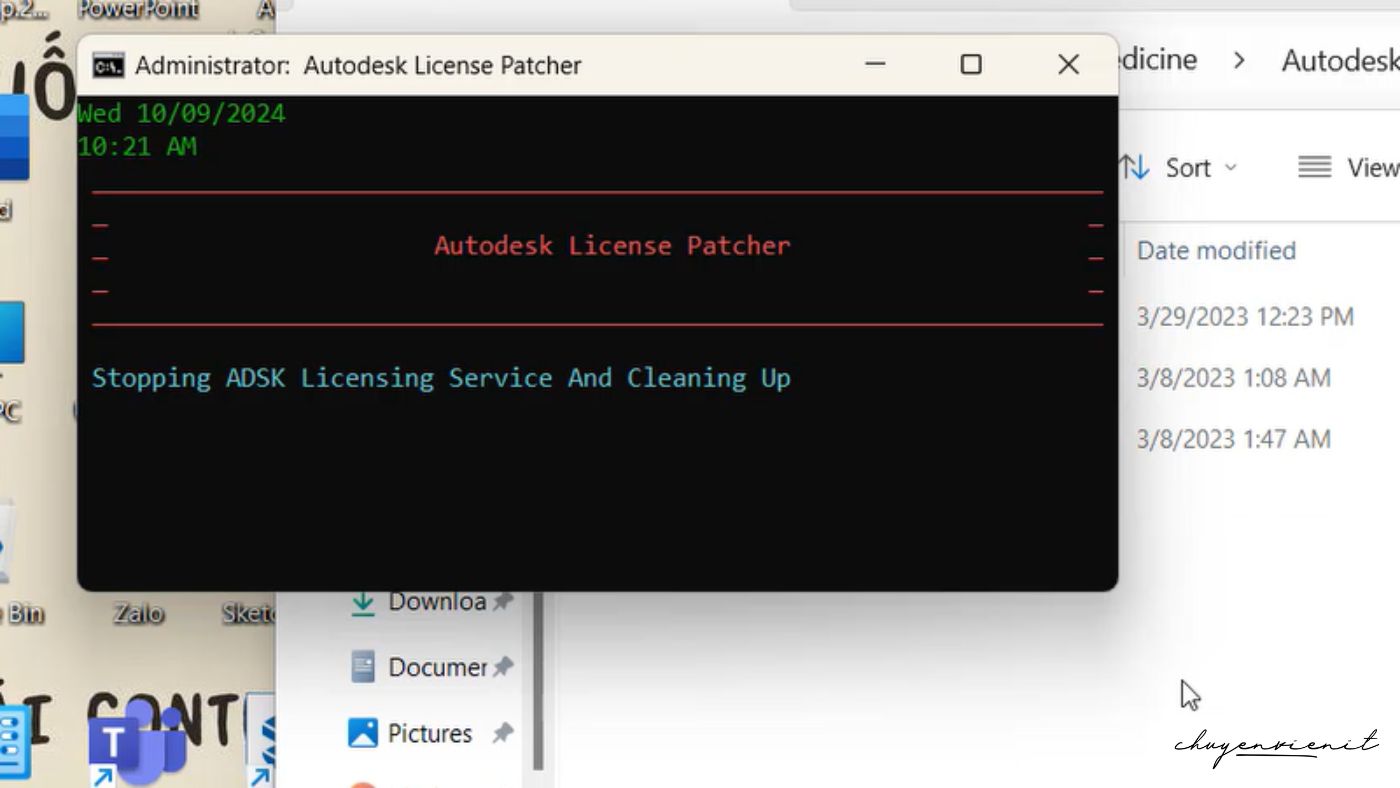1400x788 pixels.
Task: Maximize the Autodesk License Patcher window
Action: pyautogui.click(x=970, y=65)
